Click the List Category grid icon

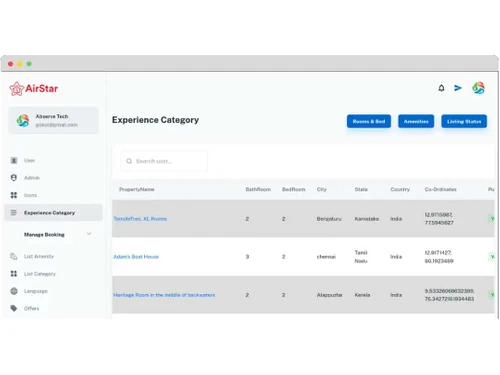[14, 274]
